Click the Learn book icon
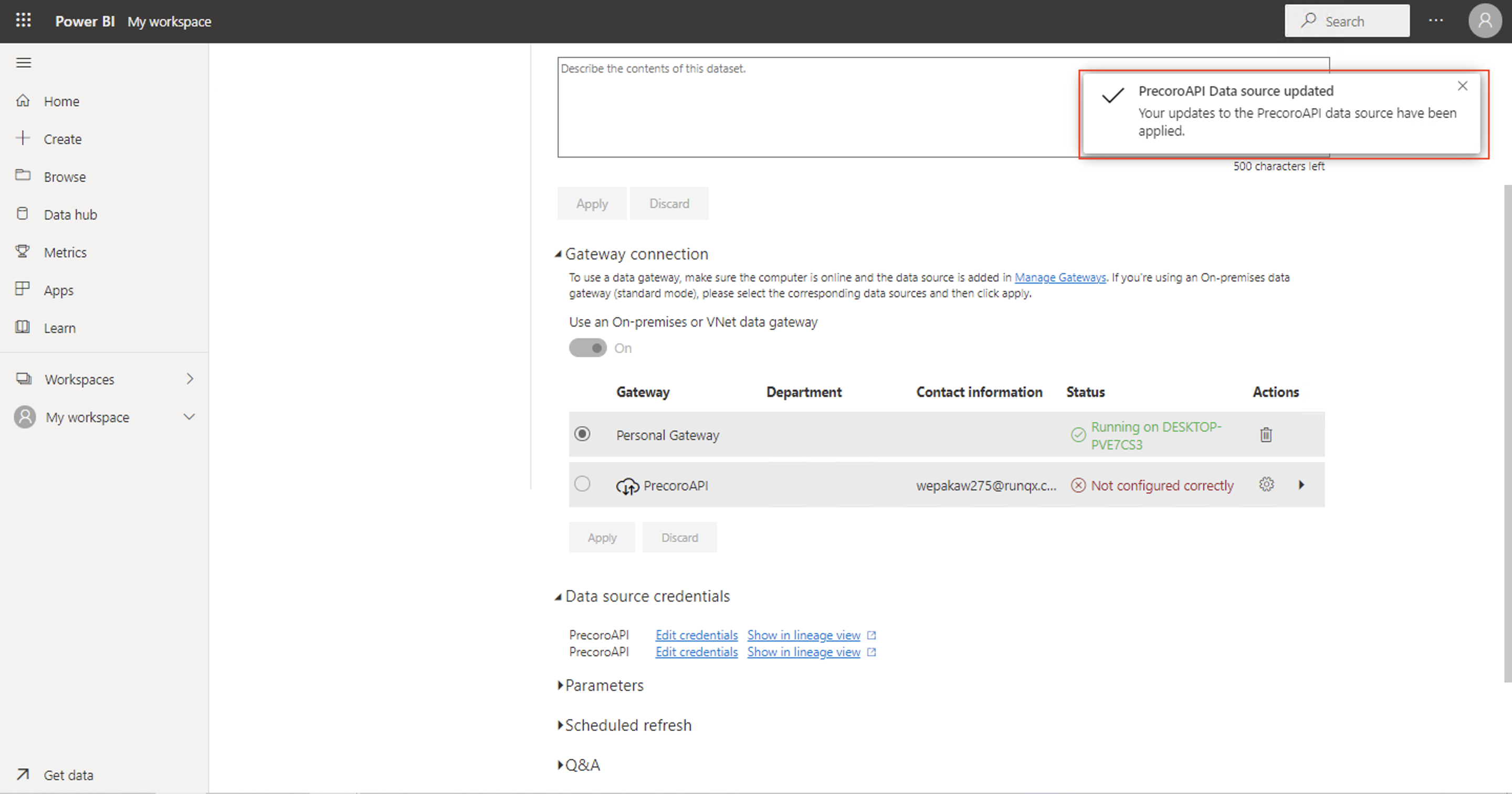Screen dimensions: 1512x794 tap(23, 327)
